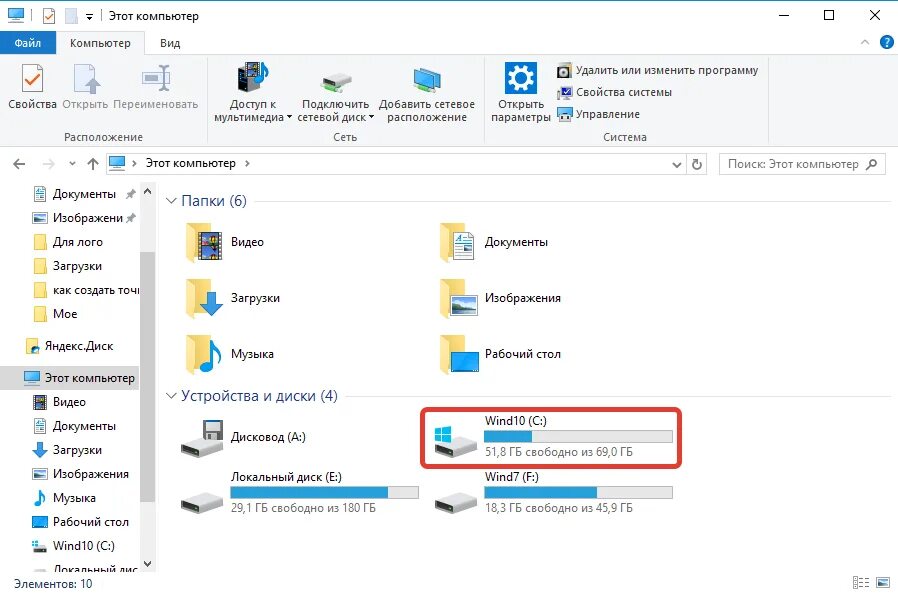Open Properties (Свойства) in the ribbon
Viewport: 898px width, 595px height.
pos(32,87)
